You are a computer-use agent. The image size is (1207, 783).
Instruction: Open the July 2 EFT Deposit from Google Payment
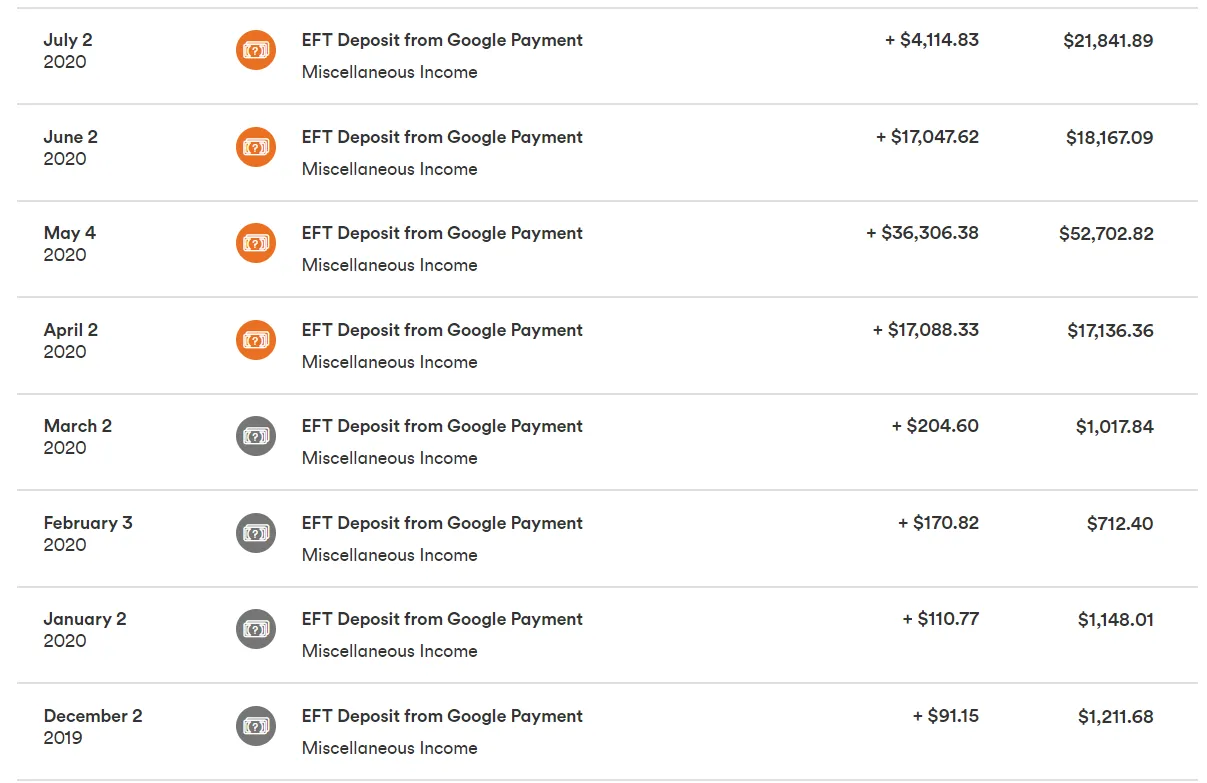click(442, 40)
